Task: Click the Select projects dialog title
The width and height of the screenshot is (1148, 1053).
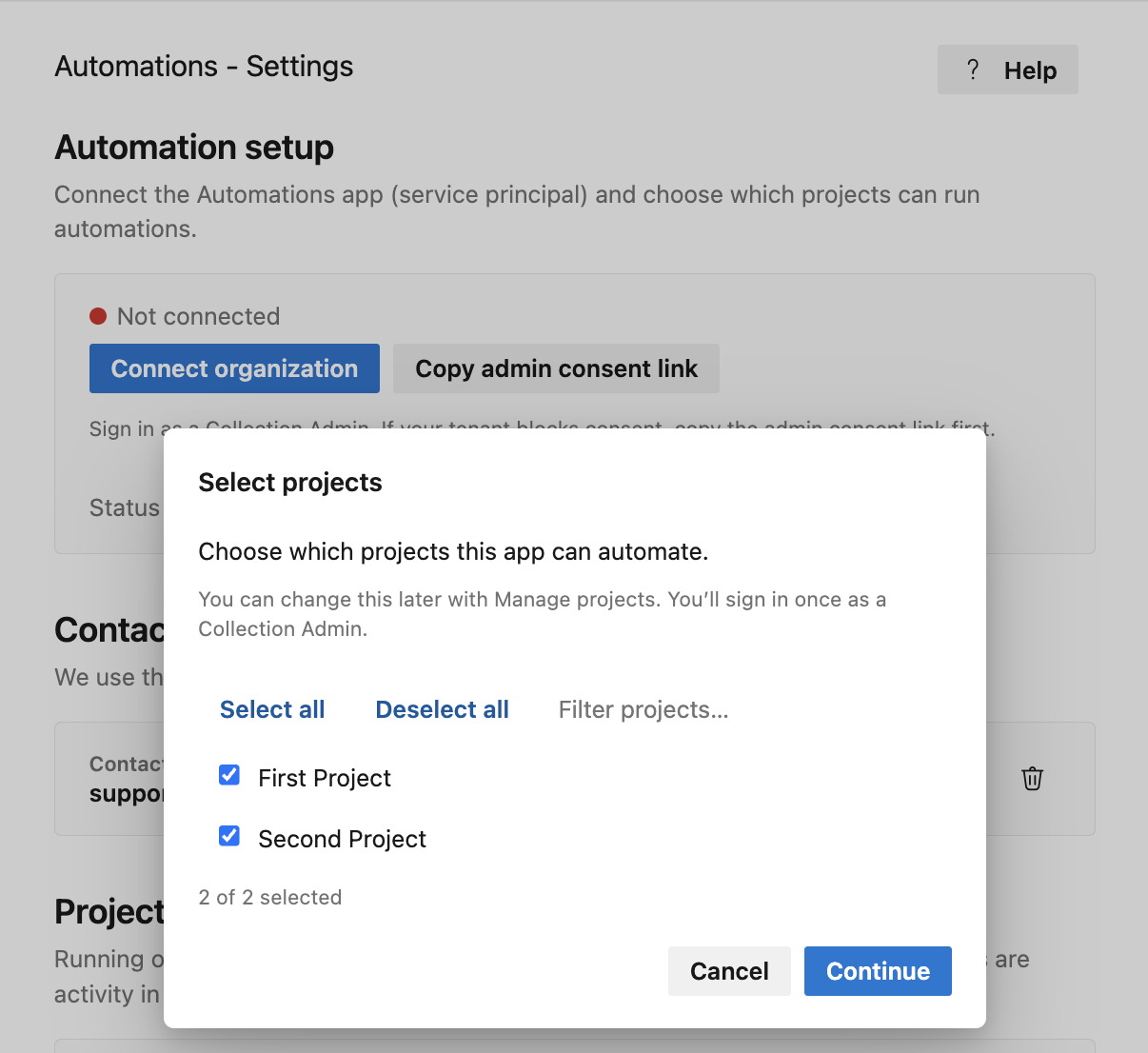Action: (290, 483)
